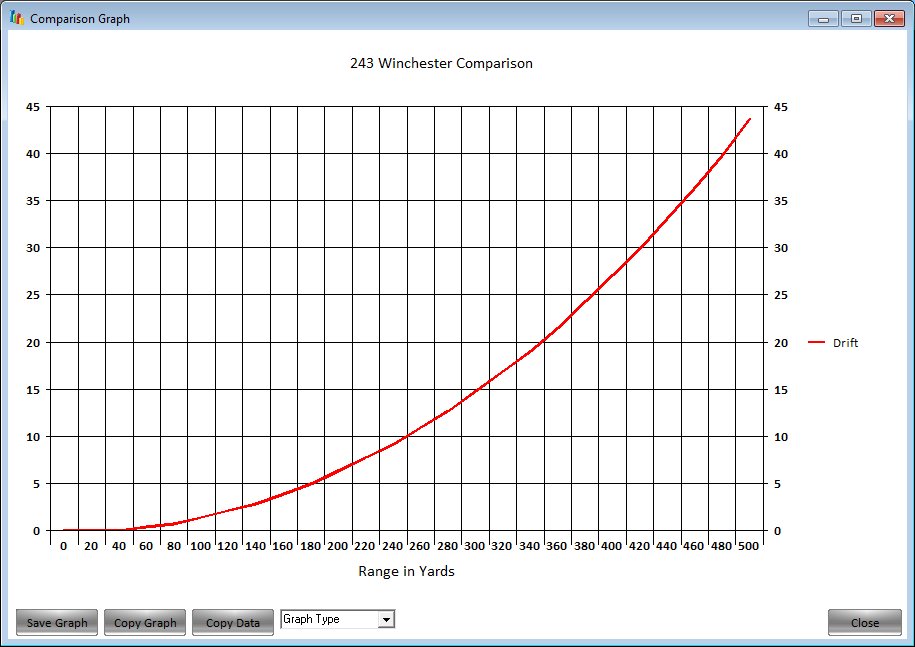The width and height of the screenshot is (915, 647).
Task: Click the 45 label on the left axis
Action: point(33,107)
